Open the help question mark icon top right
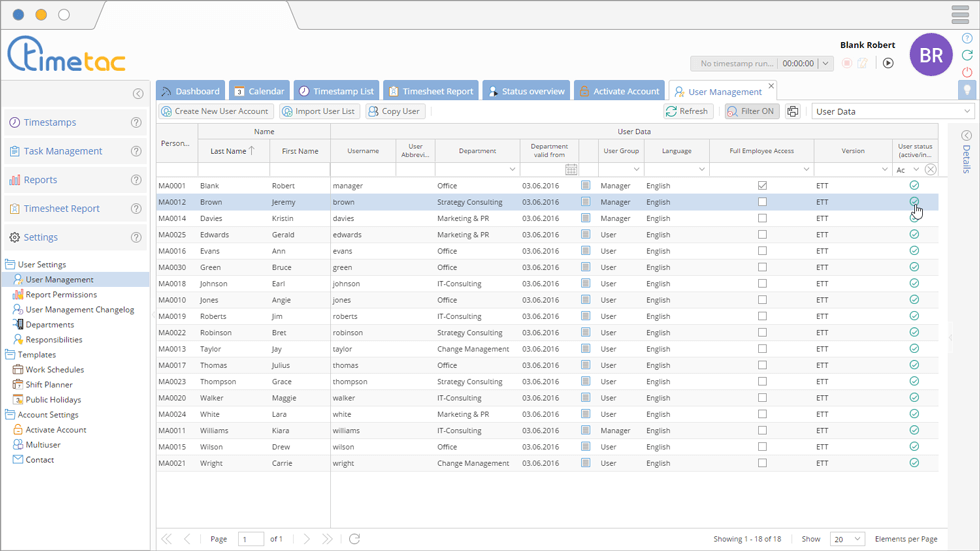980x551 pixels. click(x=967, y=38)
